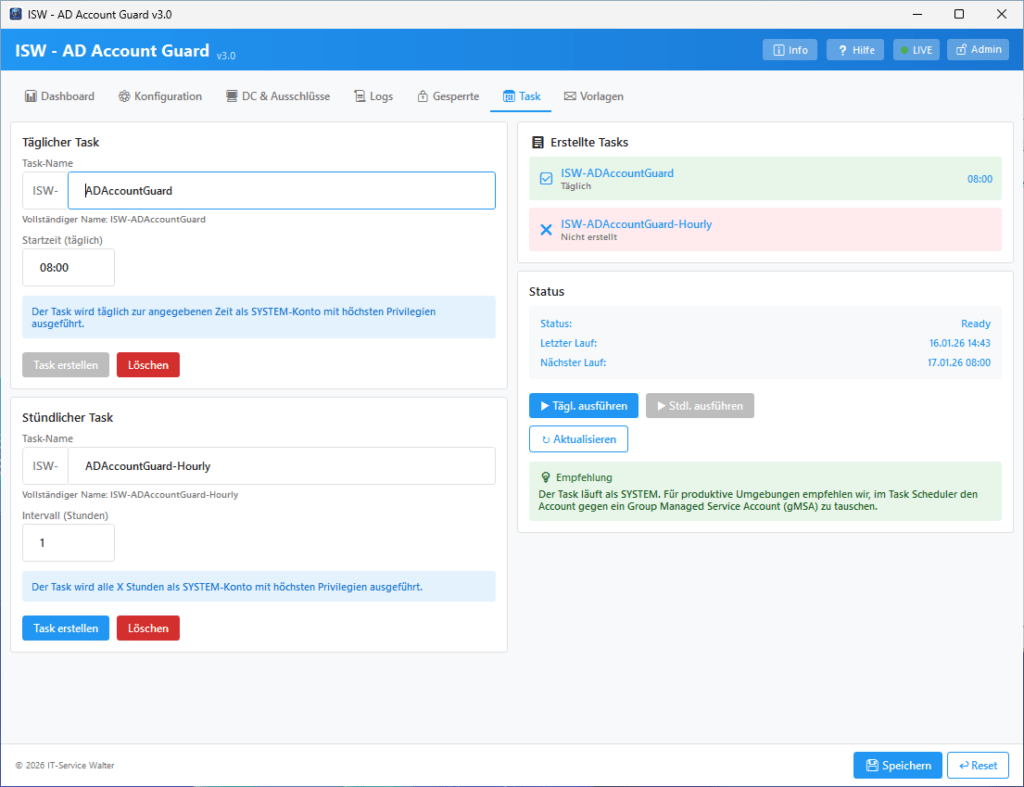The height and width of the screenshot is (787, 1024).
Task: Open the Vorlagen tab
Action: click(x=593, y=96)
